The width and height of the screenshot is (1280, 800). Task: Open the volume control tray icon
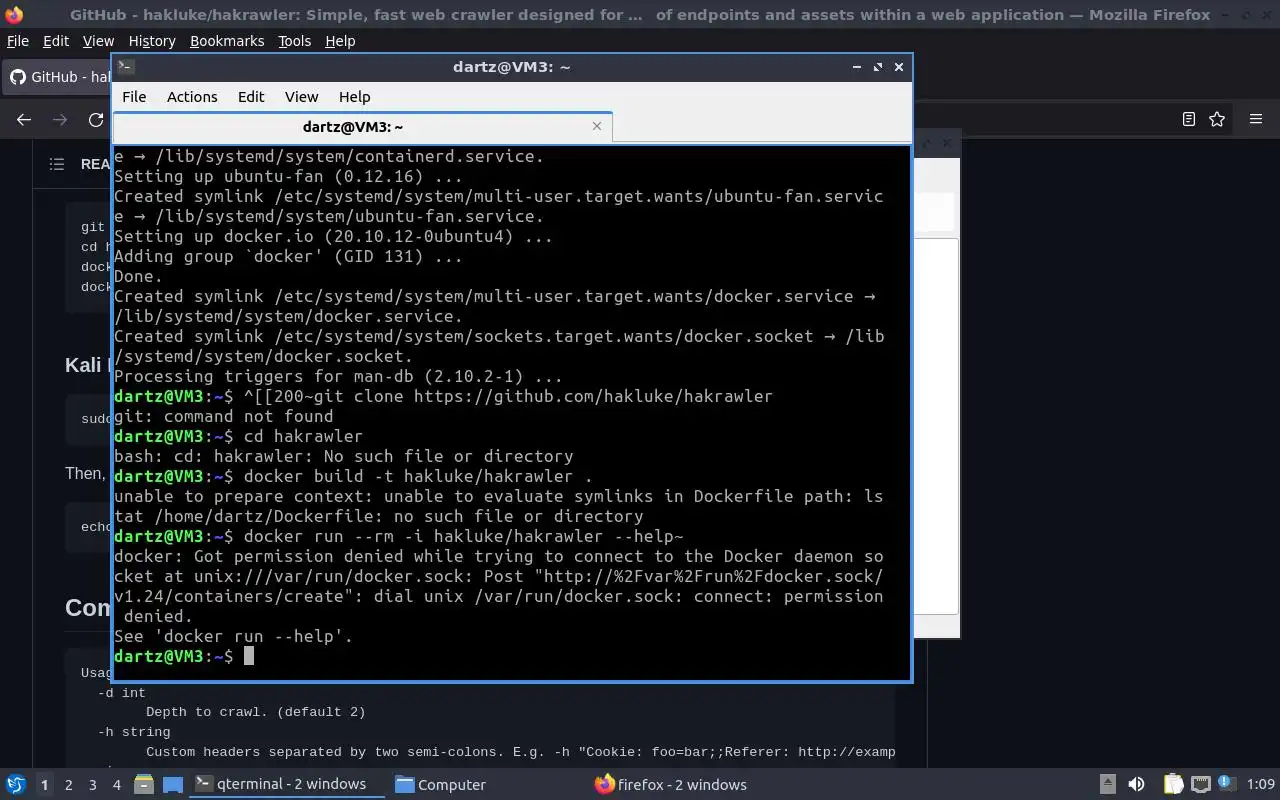(x=1136, y=785)
